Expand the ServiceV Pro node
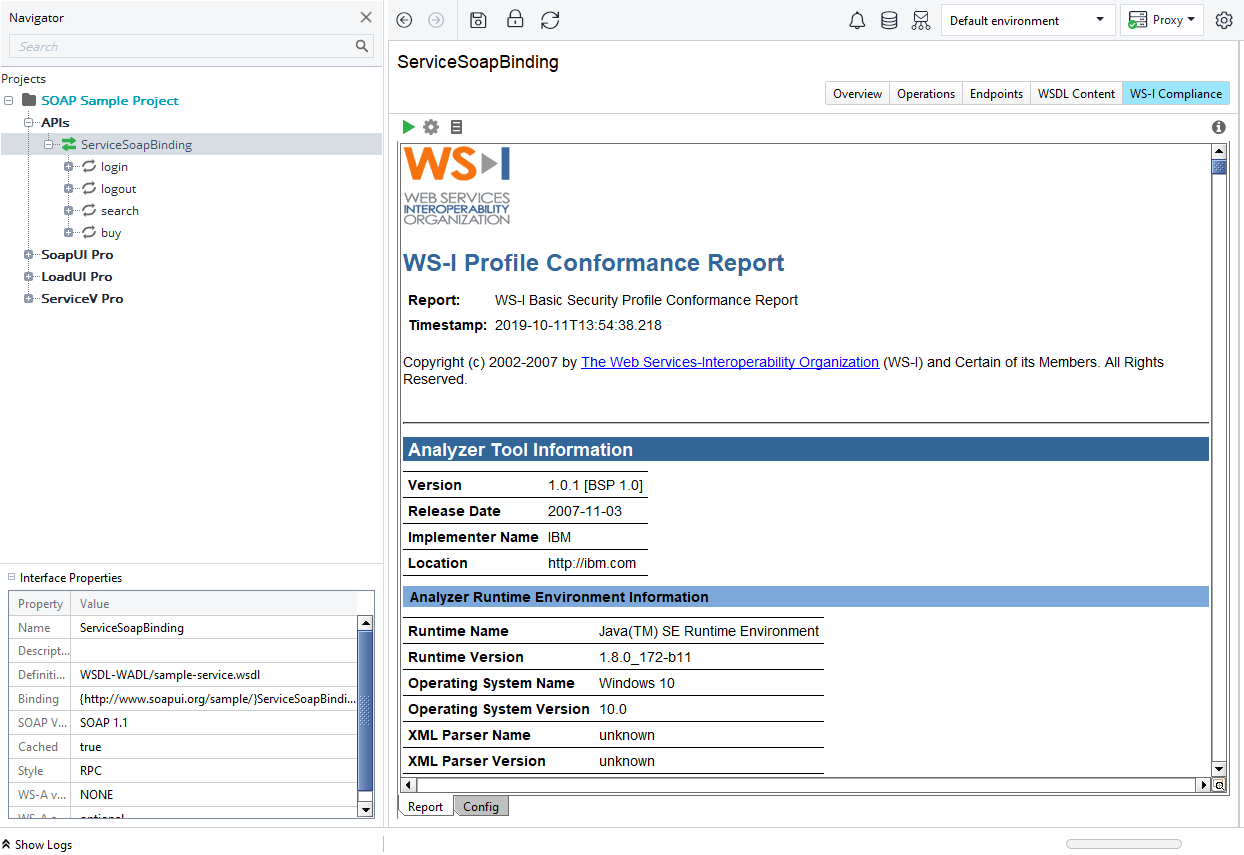The height and width of the screenshot is (855, 1244). [29, 298]
